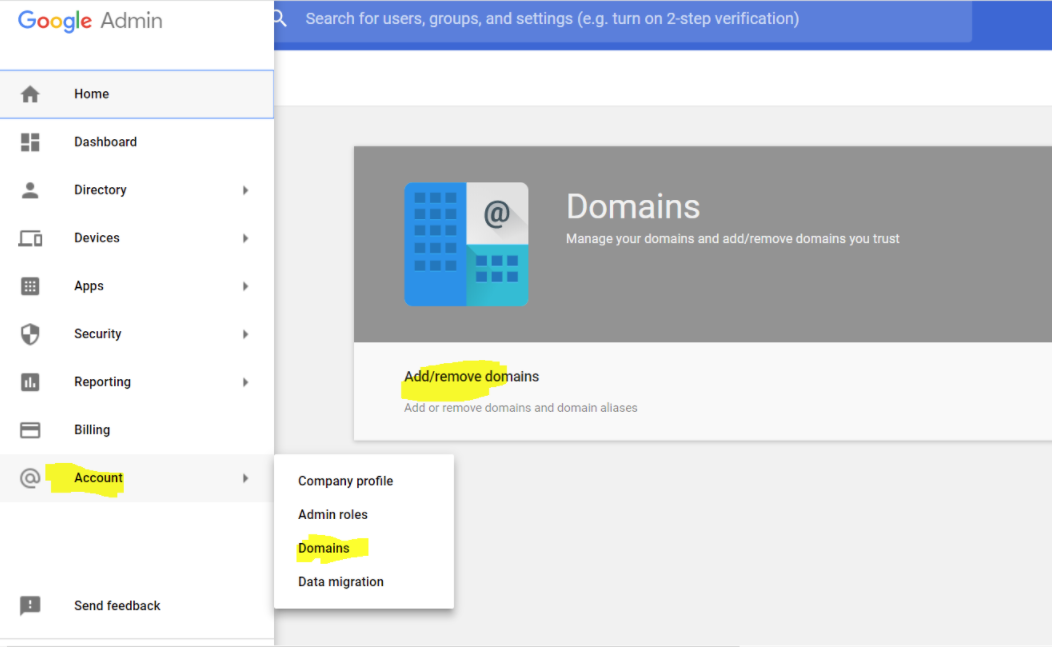The height and width of the screenshot is (647, 1052).
Task: Choose Admin roles from the submenu
Action: coord(333,515)
